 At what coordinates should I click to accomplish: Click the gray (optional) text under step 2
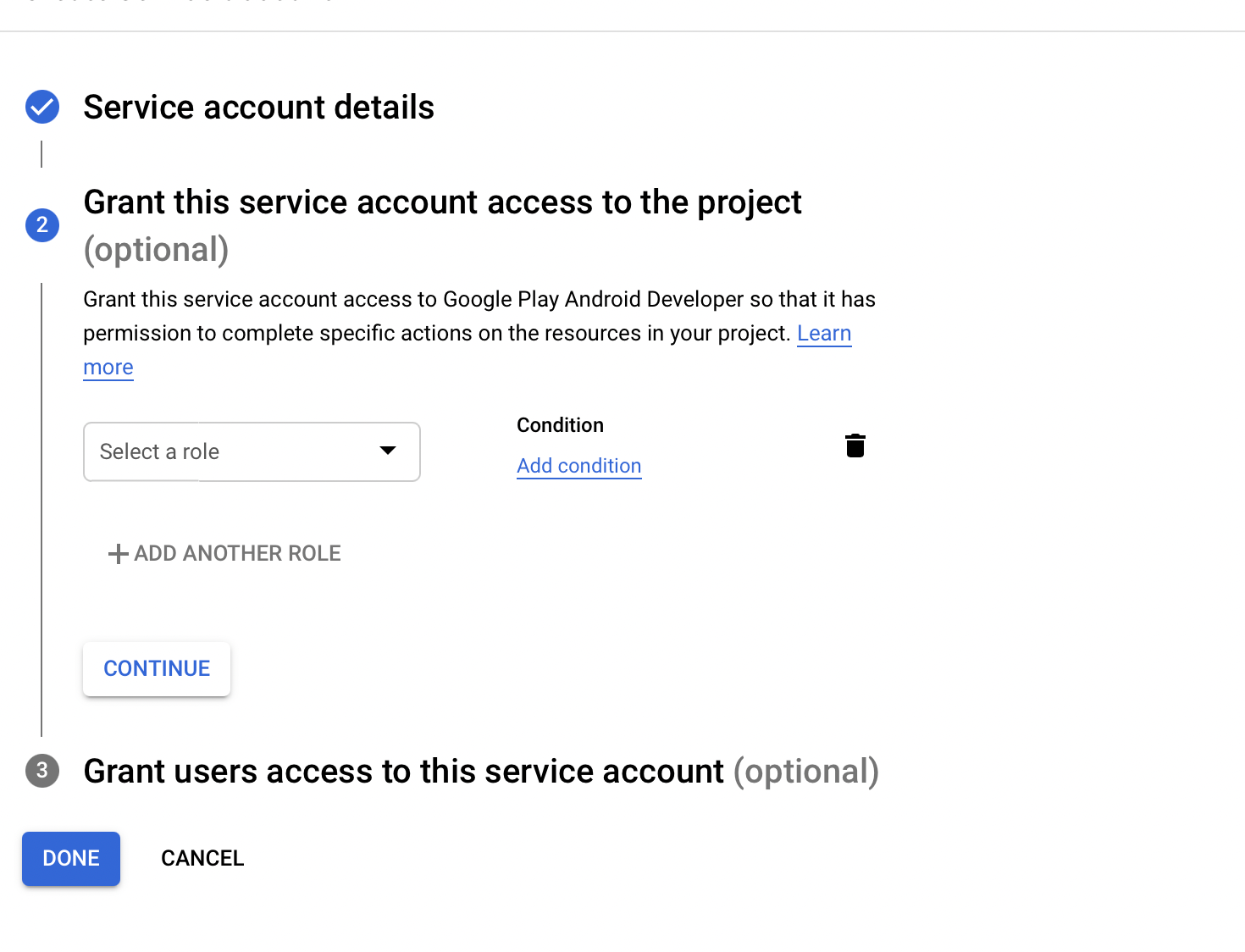click(156, 250)
